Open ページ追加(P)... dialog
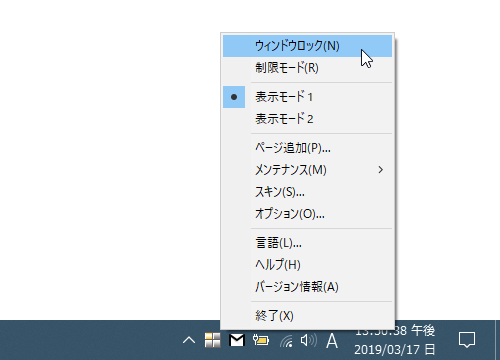Image resolution: width=500 pixels, height=360 pixels. (x=307, y=148)
